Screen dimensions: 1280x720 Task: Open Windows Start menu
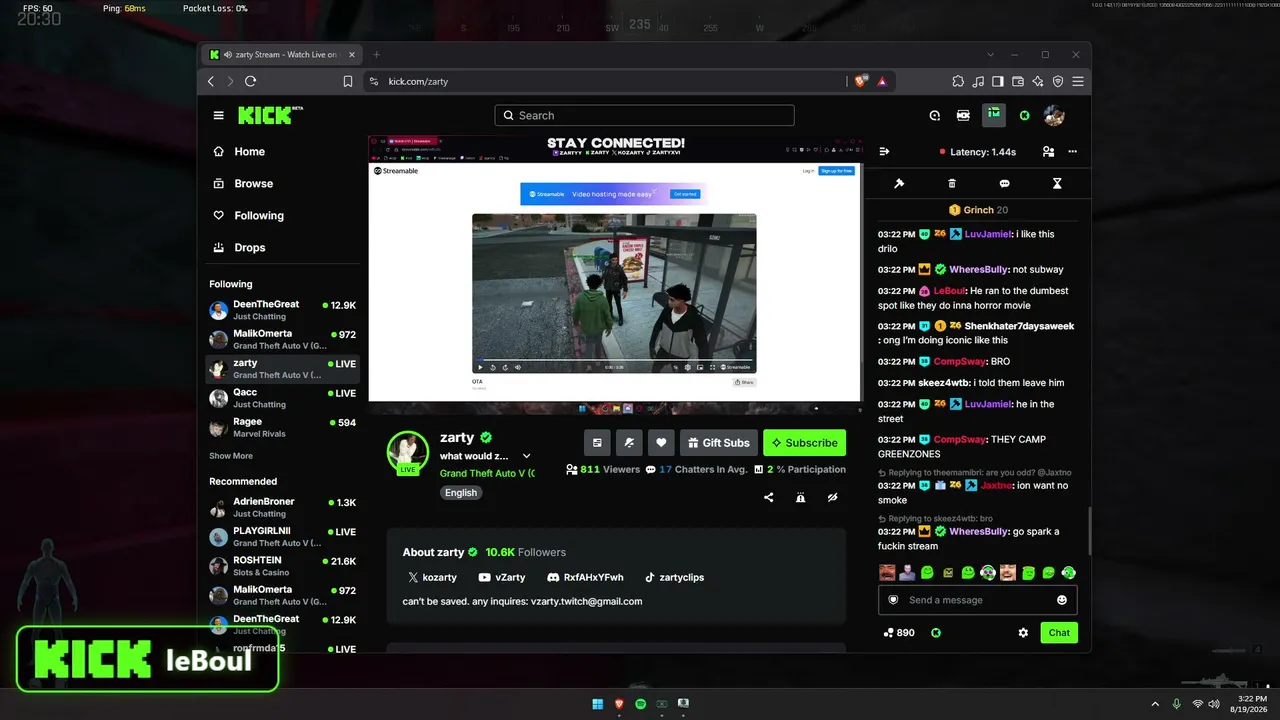(597, 704)
